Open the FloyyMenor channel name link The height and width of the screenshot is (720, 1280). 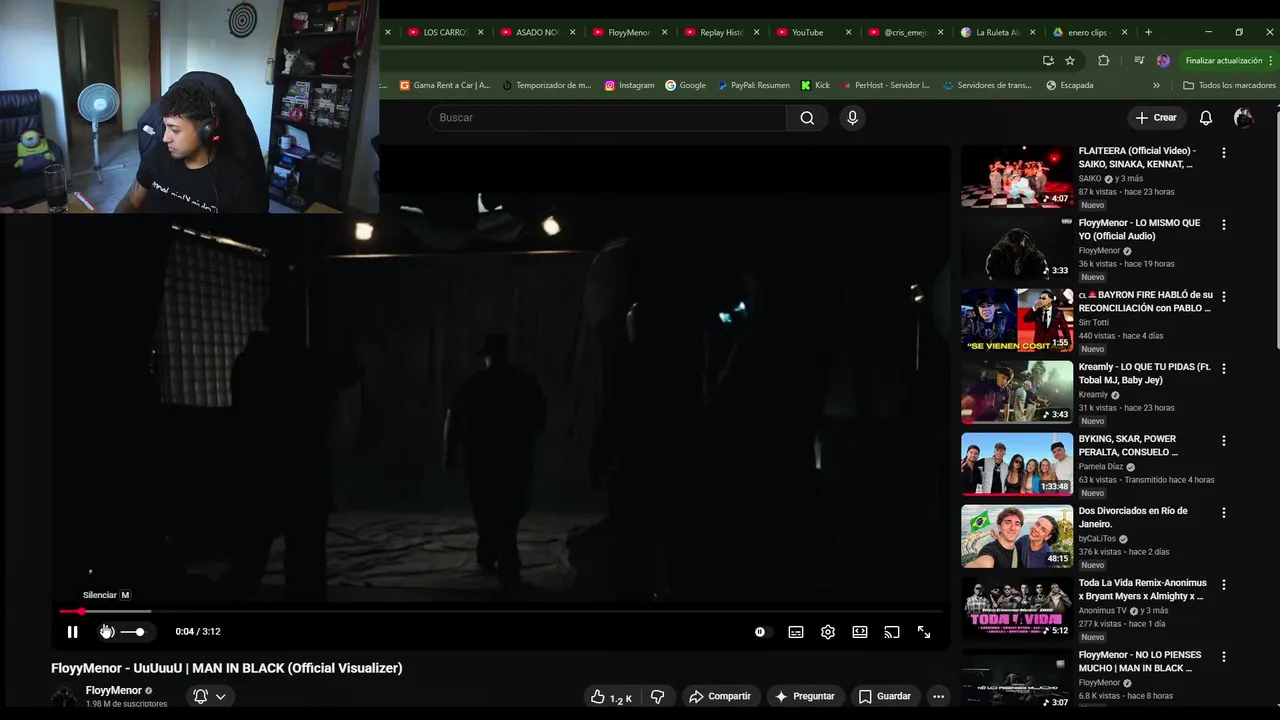click(114, 690)
